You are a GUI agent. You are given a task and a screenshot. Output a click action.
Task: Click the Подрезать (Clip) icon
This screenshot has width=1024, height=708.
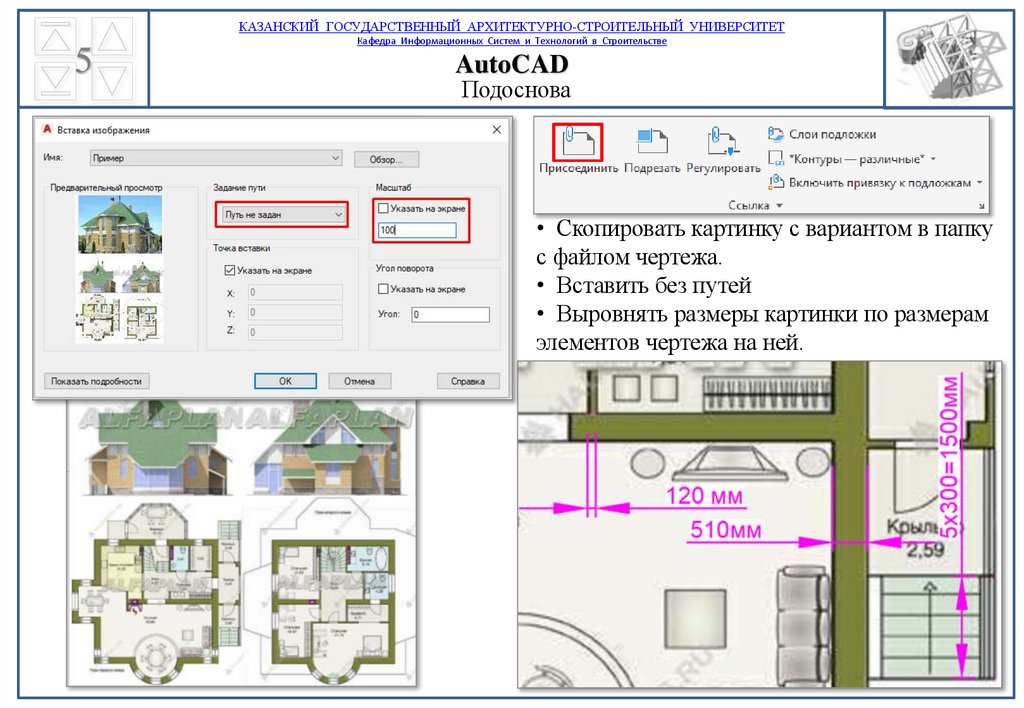tap(652, 141)
